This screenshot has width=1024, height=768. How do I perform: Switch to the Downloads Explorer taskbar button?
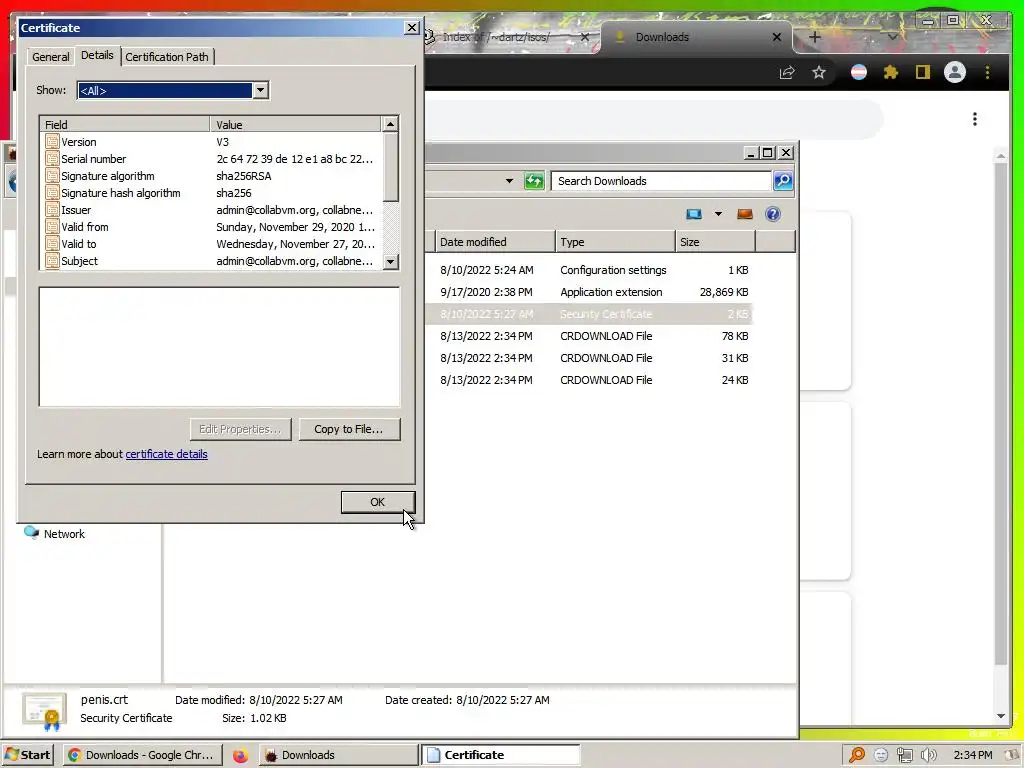[339, 755]
